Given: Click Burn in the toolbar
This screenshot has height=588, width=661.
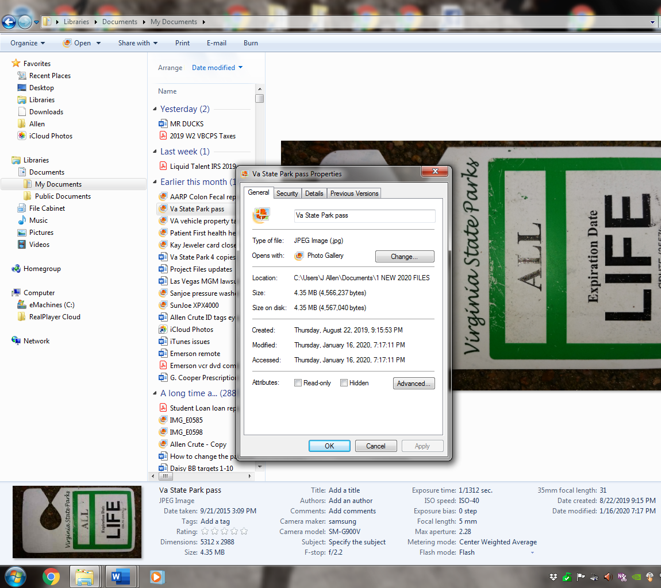Looking at the screenshot, I should tap(250, 43).
